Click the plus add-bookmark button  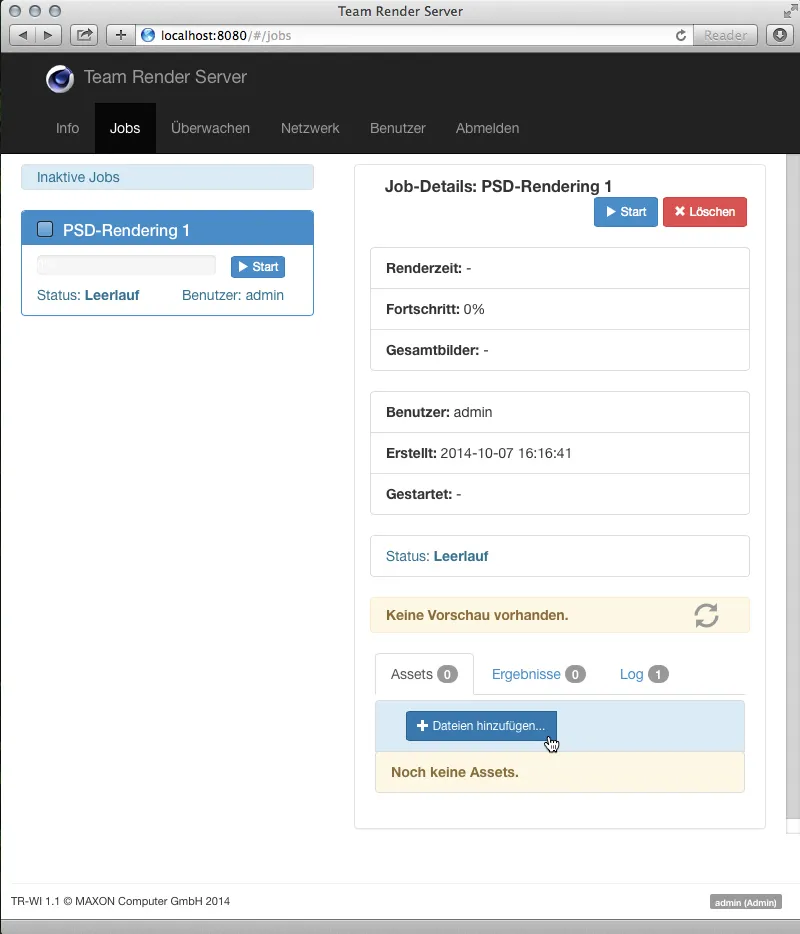(x=121, y=35)
